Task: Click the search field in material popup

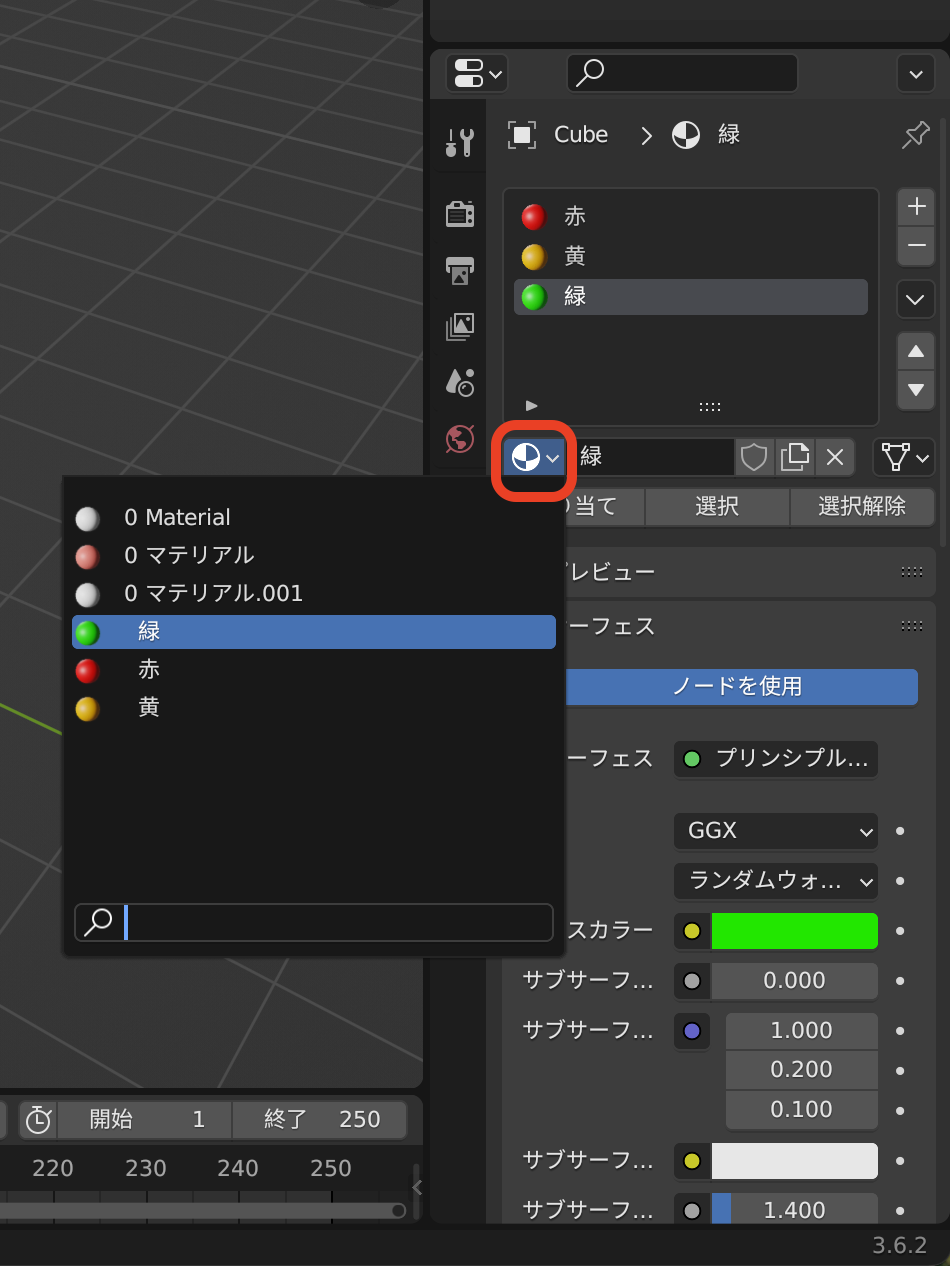Action: 314,922
